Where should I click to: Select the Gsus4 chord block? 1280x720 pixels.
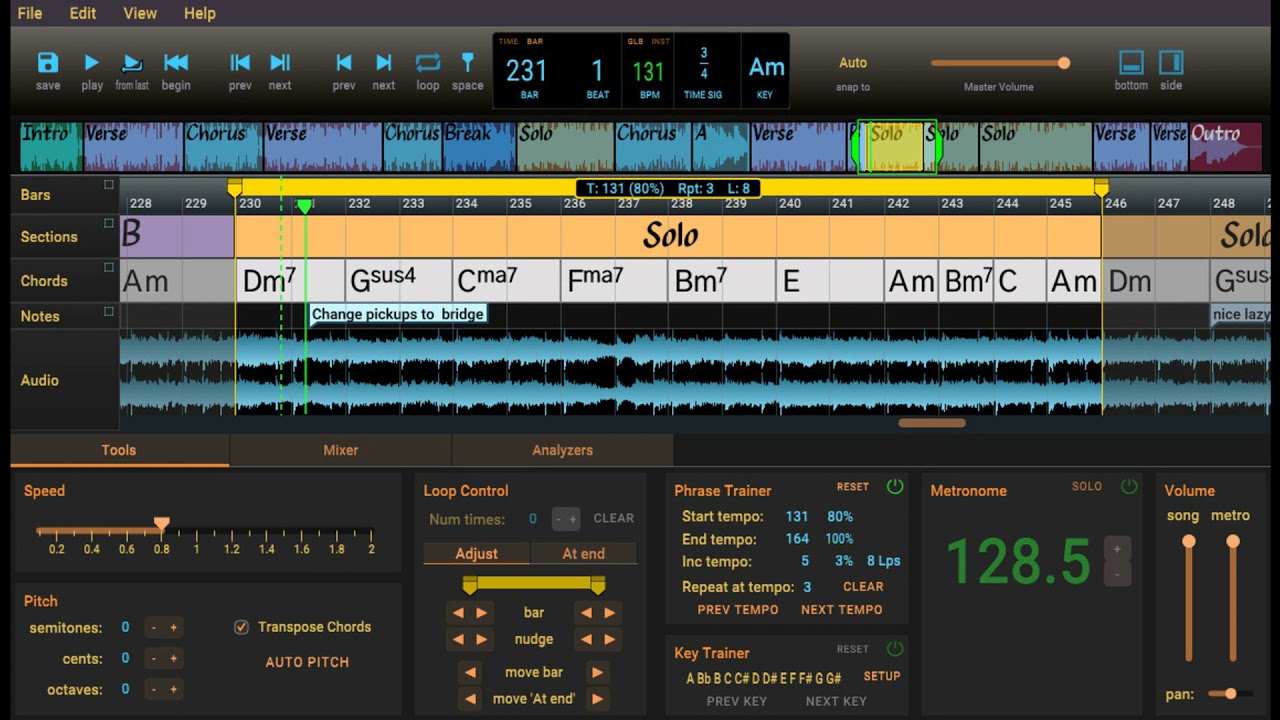(x=398, y=281)
